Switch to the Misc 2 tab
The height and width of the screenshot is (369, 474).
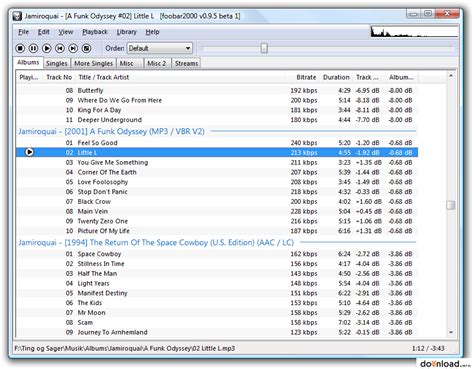[x=157, y=63]
